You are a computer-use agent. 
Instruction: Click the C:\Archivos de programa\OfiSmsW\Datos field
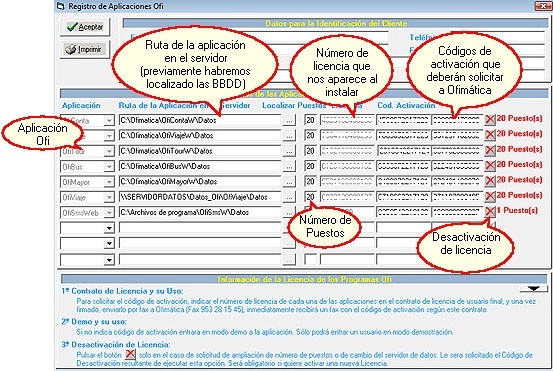tap(200, 212)
